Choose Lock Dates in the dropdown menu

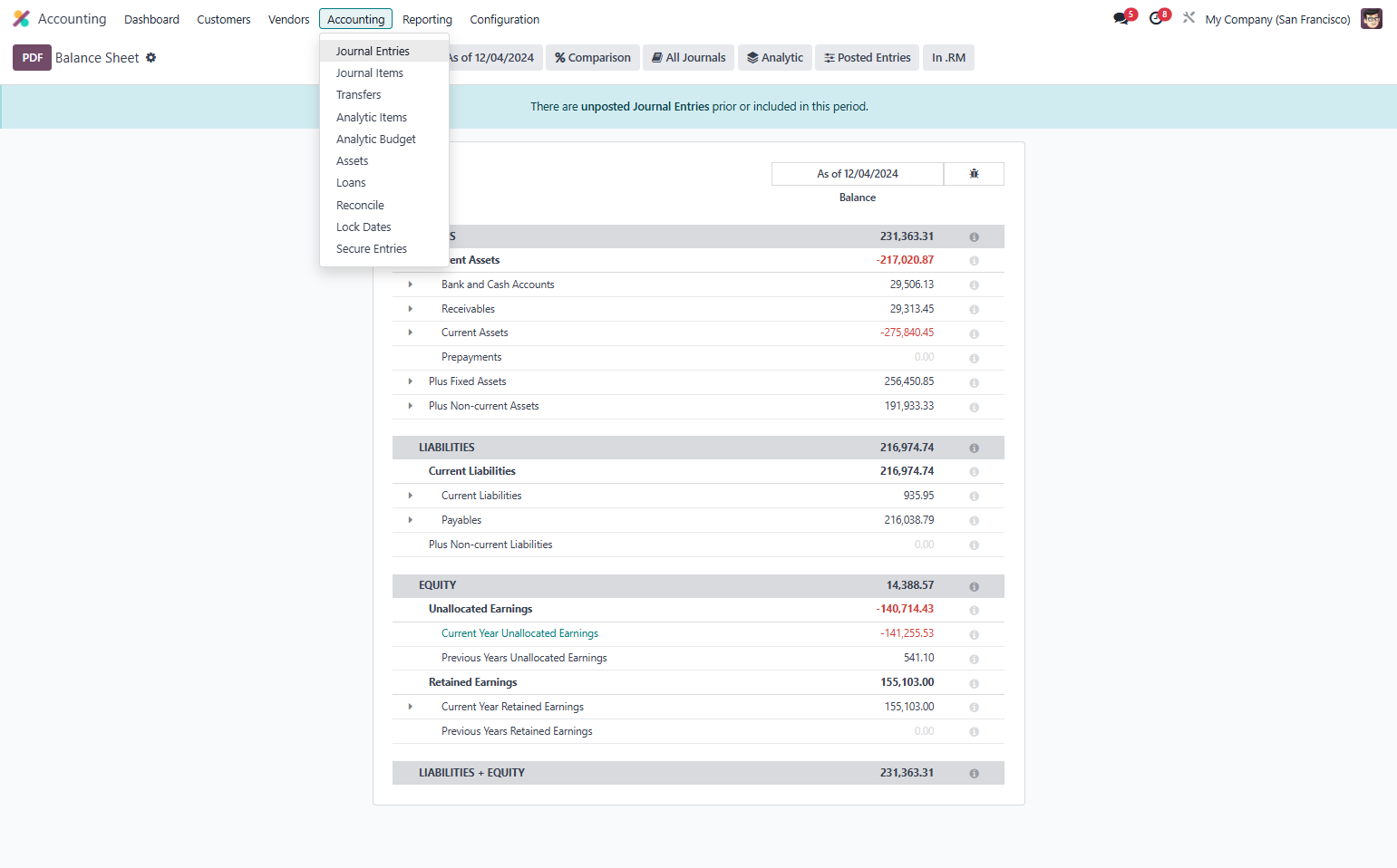coord(384,227)
